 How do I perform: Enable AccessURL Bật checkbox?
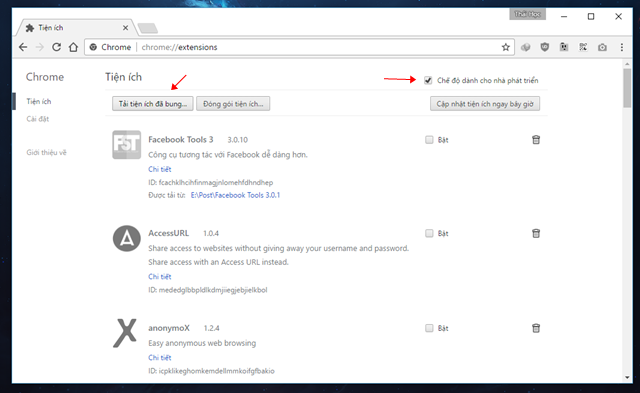coord(429,233)
